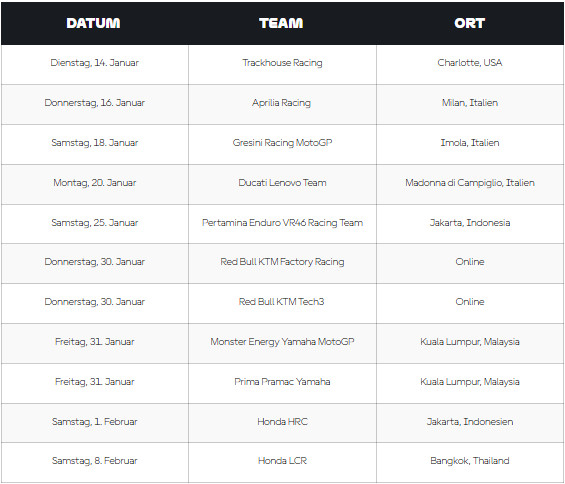Click Red Bull KTM Tech3 cell
This screenshot has height=484, width=565.
[281, 302]
